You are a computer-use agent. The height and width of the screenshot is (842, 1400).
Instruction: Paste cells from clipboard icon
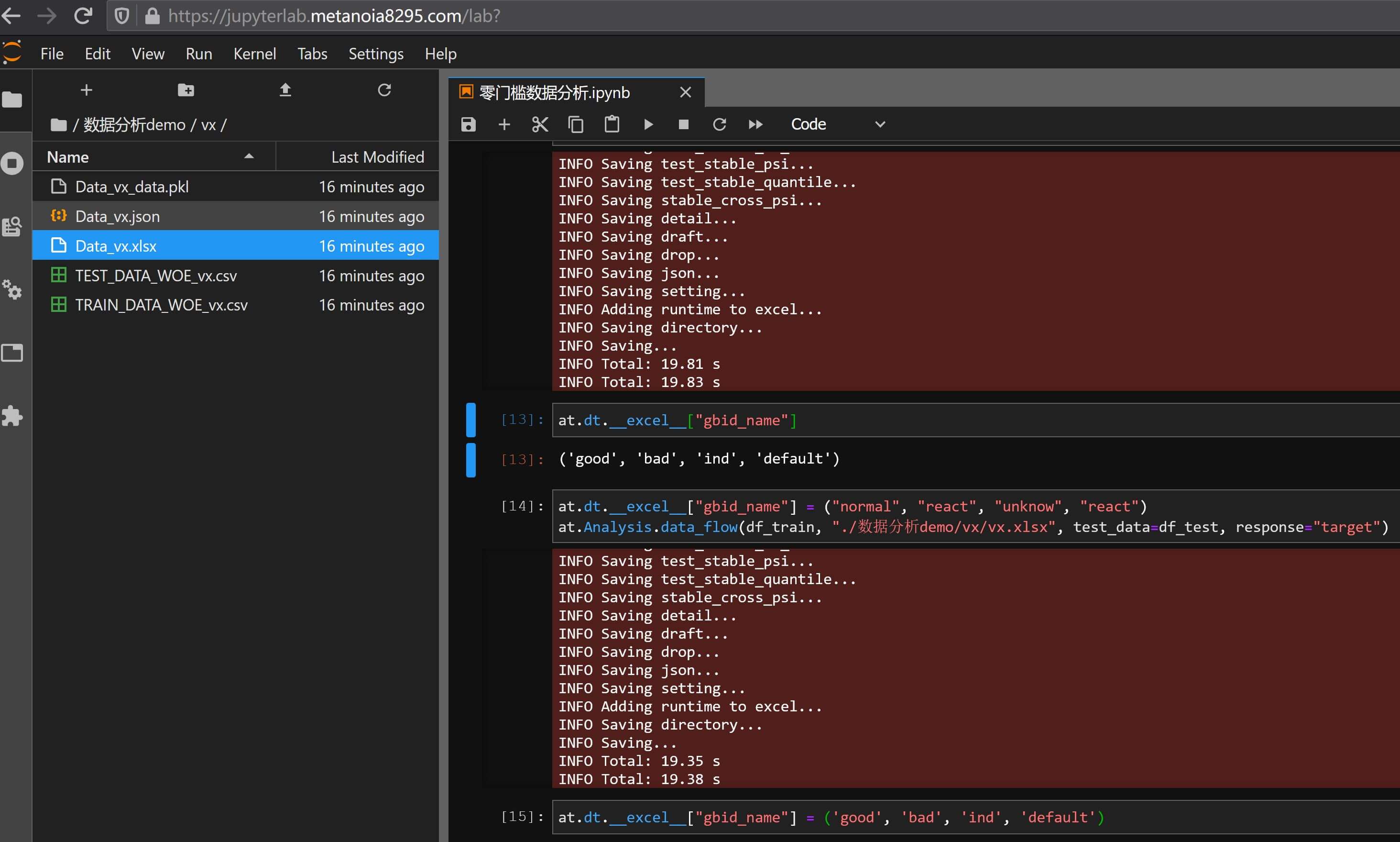point(611,124)
